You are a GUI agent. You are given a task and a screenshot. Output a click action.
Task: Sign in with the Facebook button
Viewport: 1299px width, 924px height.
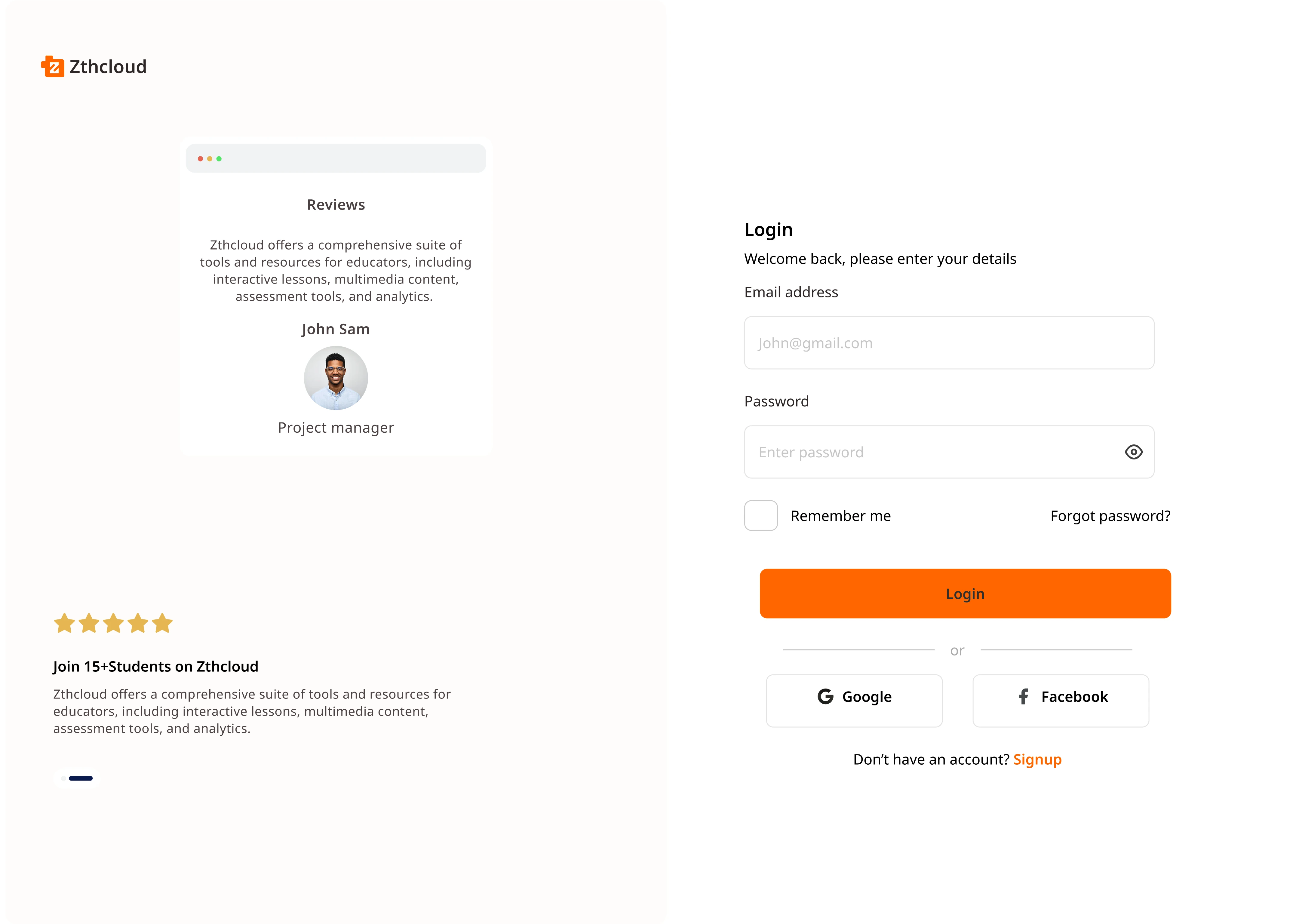pos(1061,701)
